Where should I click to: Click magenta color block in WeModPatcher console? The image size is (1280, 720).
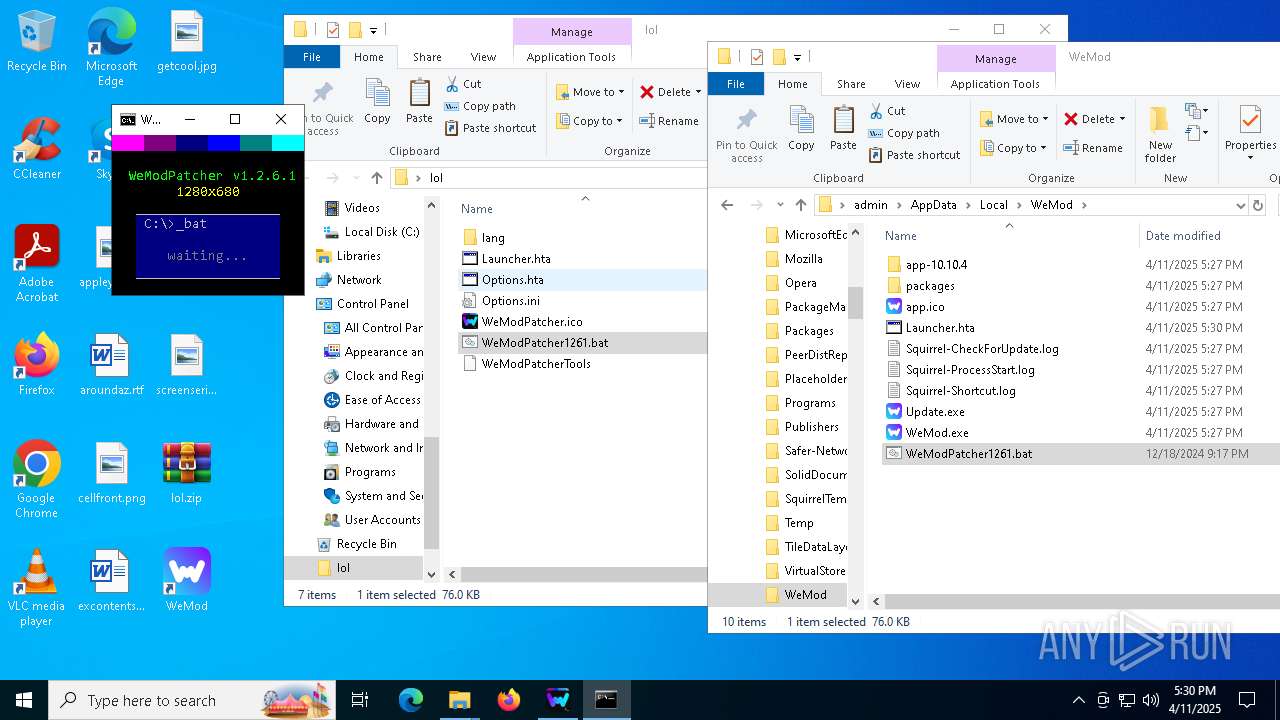point(128,143)
